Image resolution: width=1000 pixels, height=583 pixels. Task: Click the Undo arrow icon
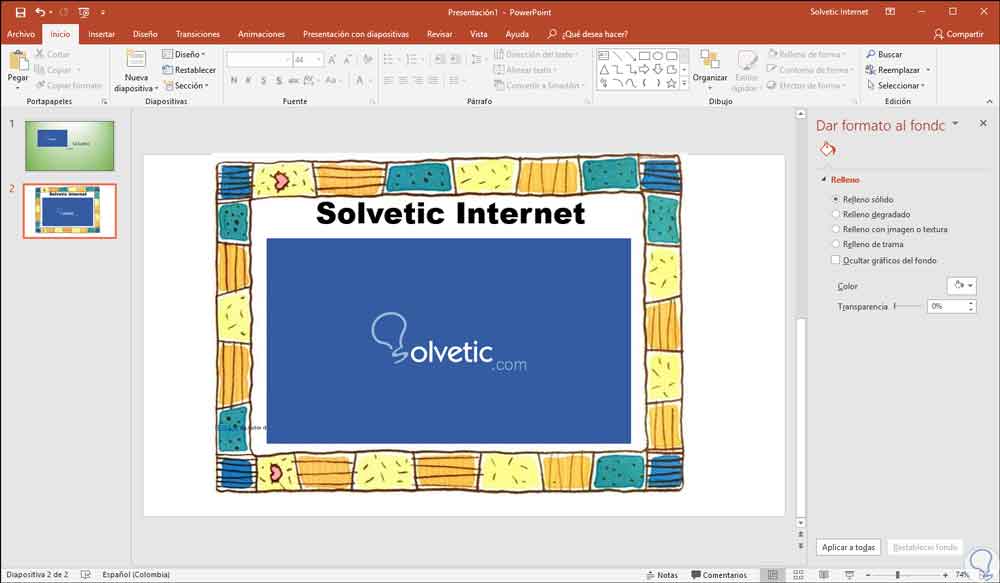point(40,12)
